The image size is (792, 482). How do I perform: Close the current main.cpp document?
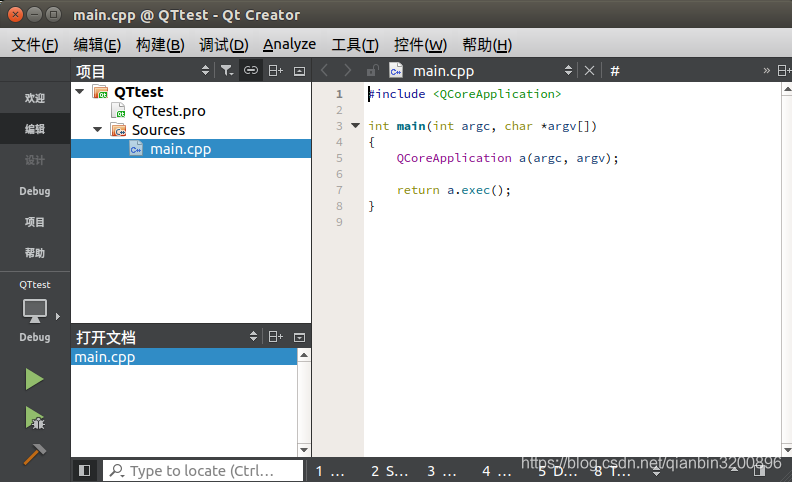[589, 71]
